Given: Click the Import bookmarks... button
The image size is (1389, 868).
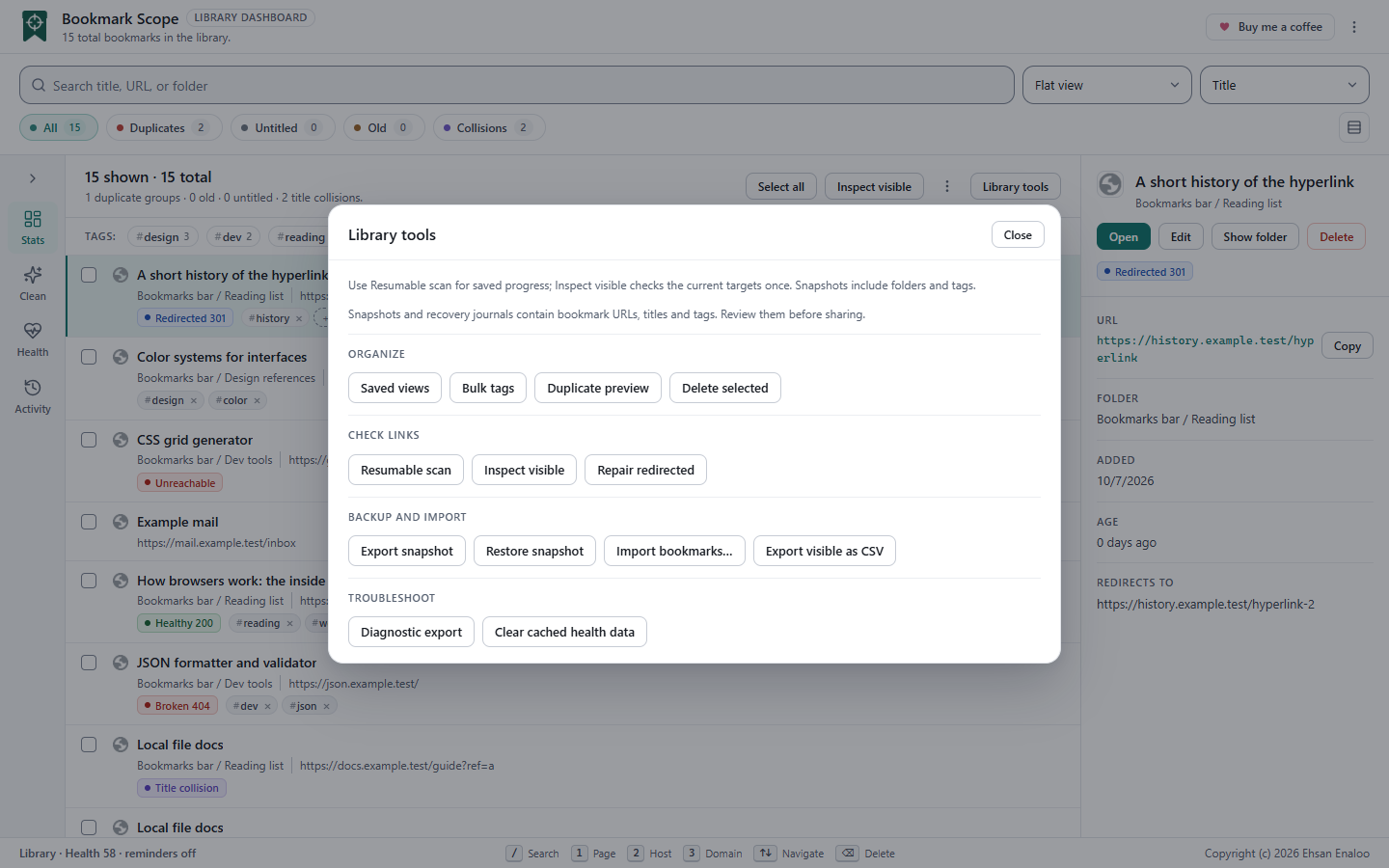Looking at the screenshot, I should pyautogui.click(x=674, y=551).
